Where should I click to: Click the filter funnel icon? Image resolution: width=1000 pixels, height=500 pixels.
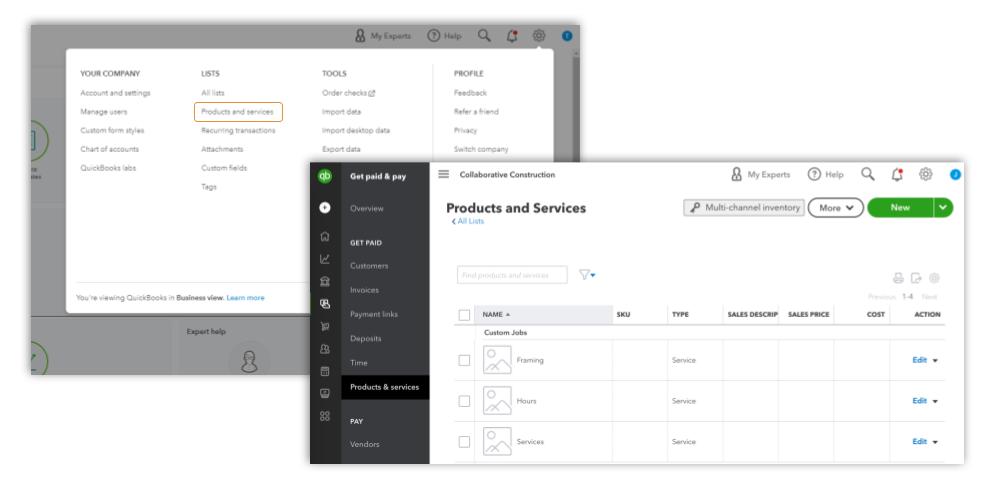(586, 275)
